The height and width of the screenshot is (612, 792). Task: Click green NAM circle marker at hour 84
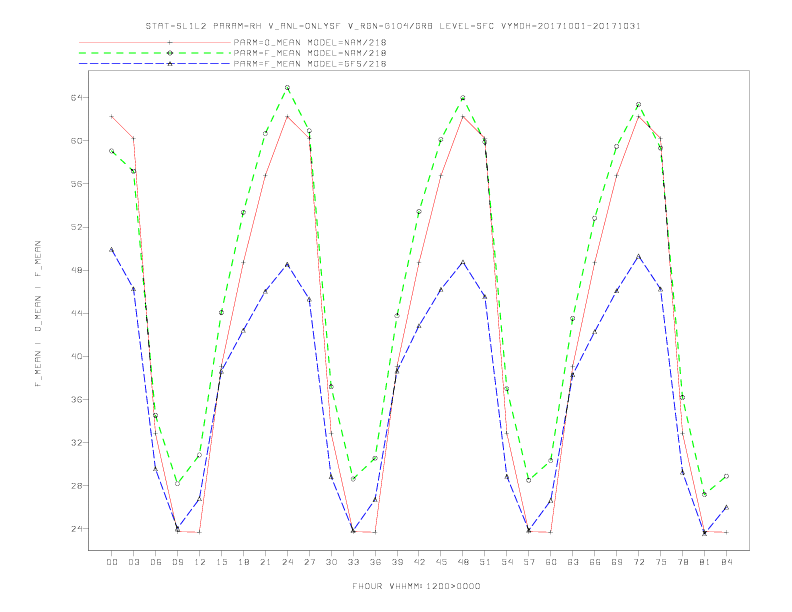click(726, 476)
